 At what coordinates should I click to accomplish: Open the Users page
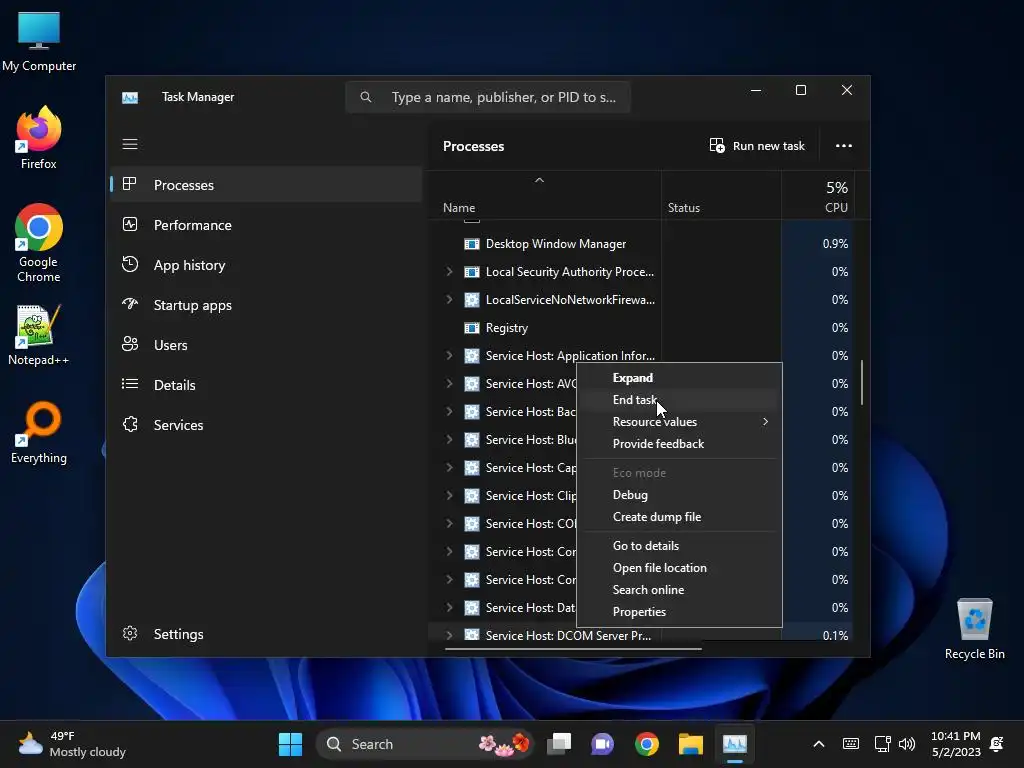(x=266, y=345)
